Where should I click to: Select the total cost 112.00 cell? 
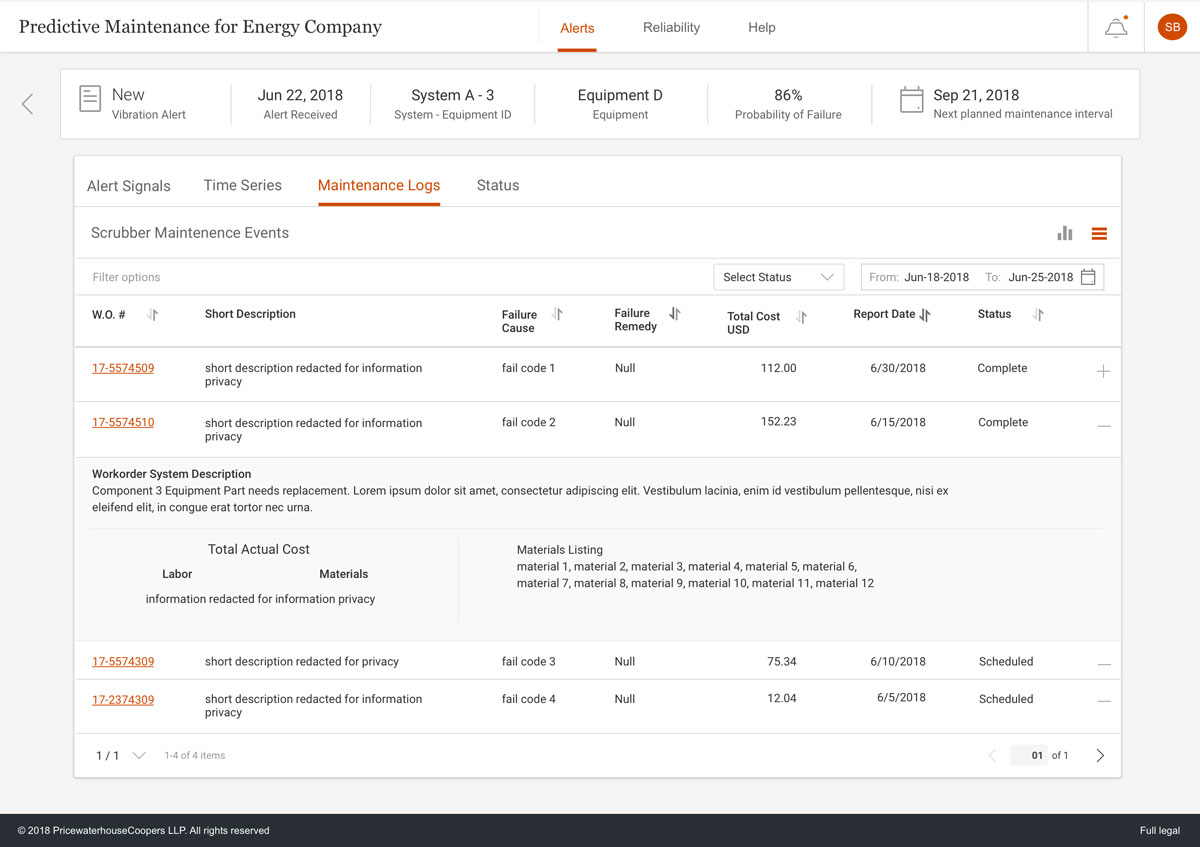pyautogui.click(x=779, y=368)
